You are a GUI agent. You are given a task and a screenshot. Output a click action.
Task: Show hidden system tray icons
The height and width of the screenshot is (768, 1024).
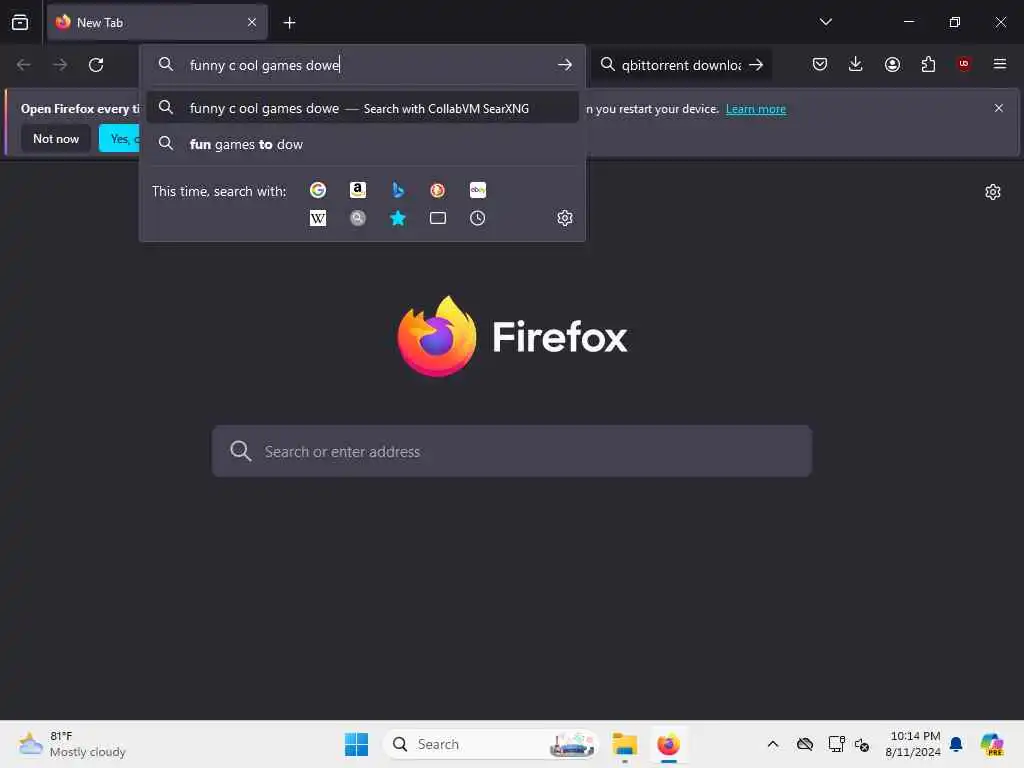coord(773,744)
